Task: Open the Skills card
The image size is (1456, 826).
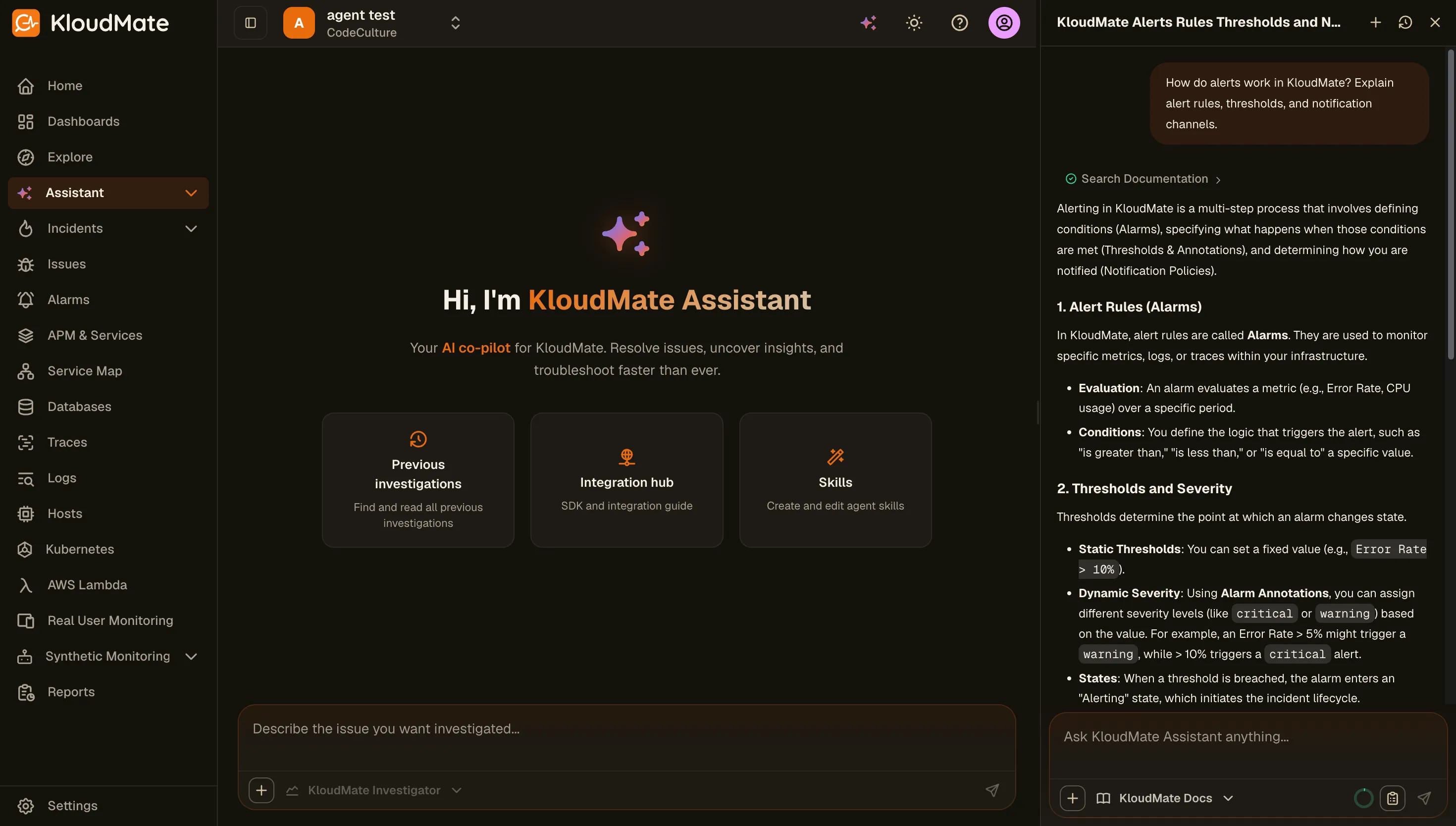Action: coord(835,480)
